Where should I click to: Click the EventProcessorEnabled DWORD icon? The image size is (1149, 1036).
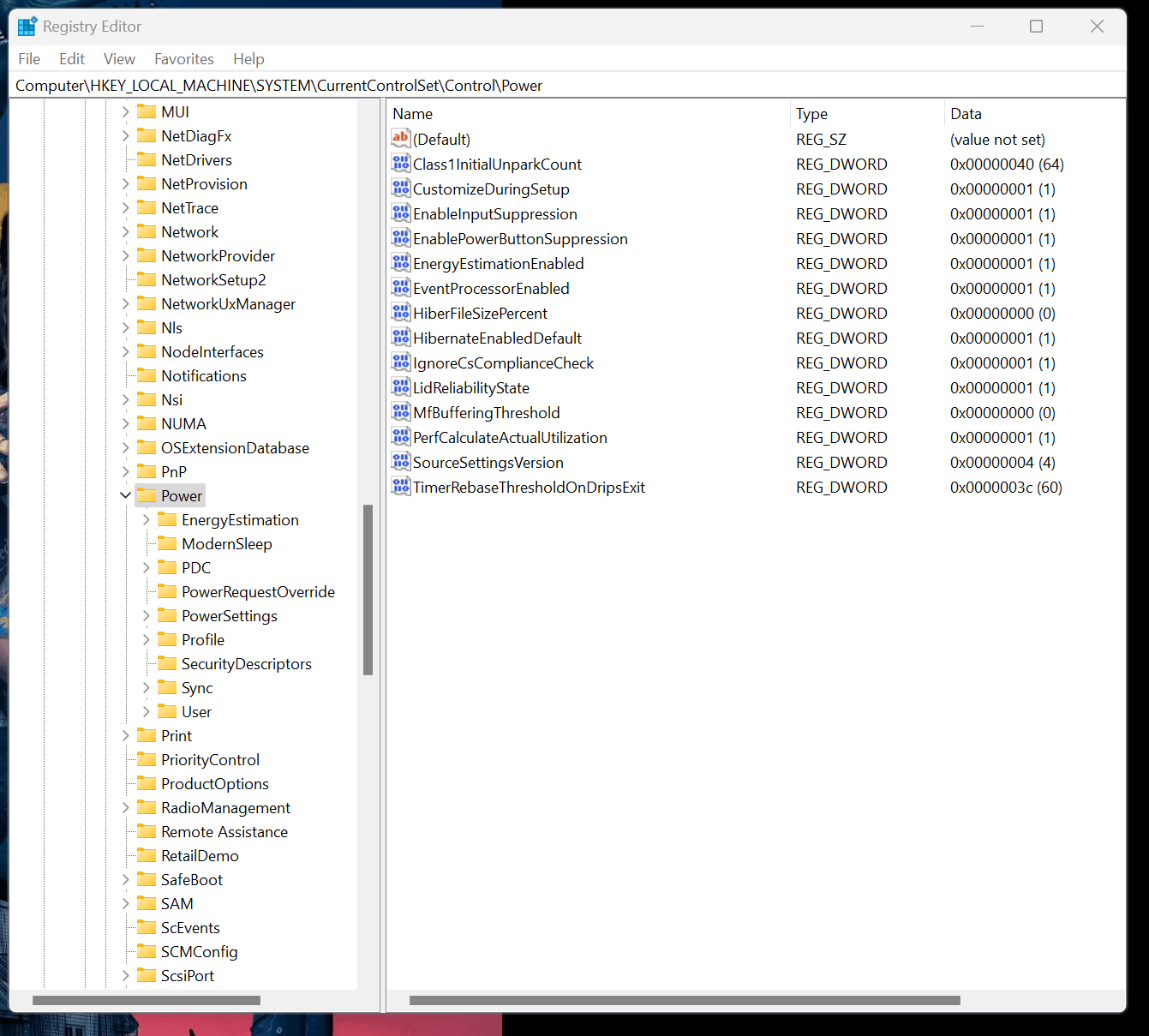click(401, 287)
